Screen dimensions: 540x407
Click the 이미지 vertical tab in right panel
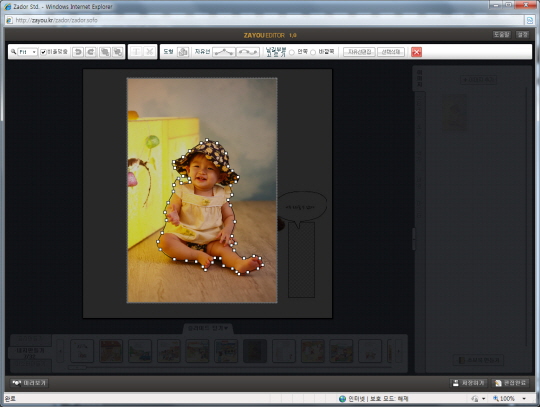pos(419,79)
